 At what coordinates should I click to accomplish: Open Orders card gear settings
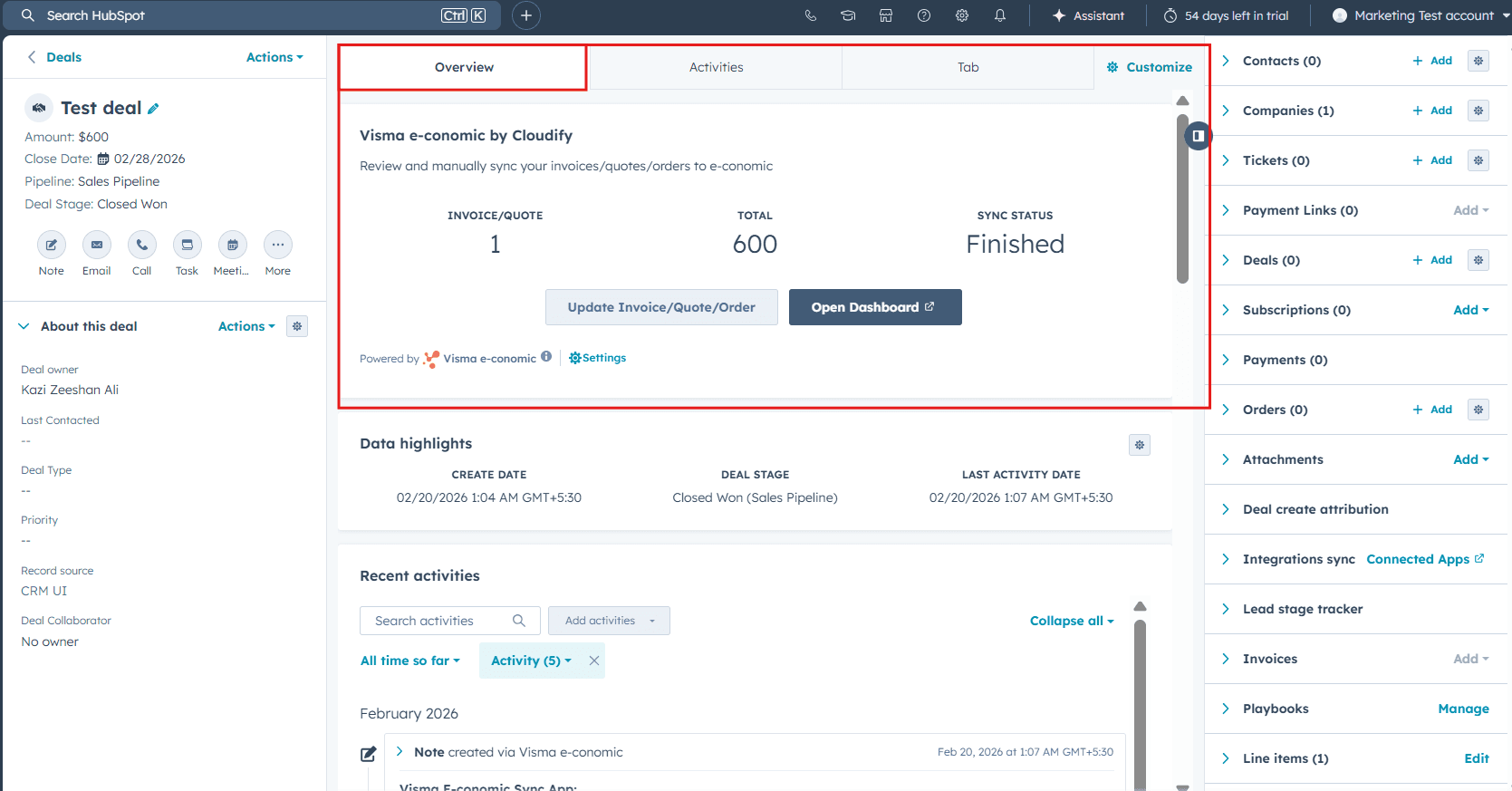pyautogui.click(x=1478, y=410)
